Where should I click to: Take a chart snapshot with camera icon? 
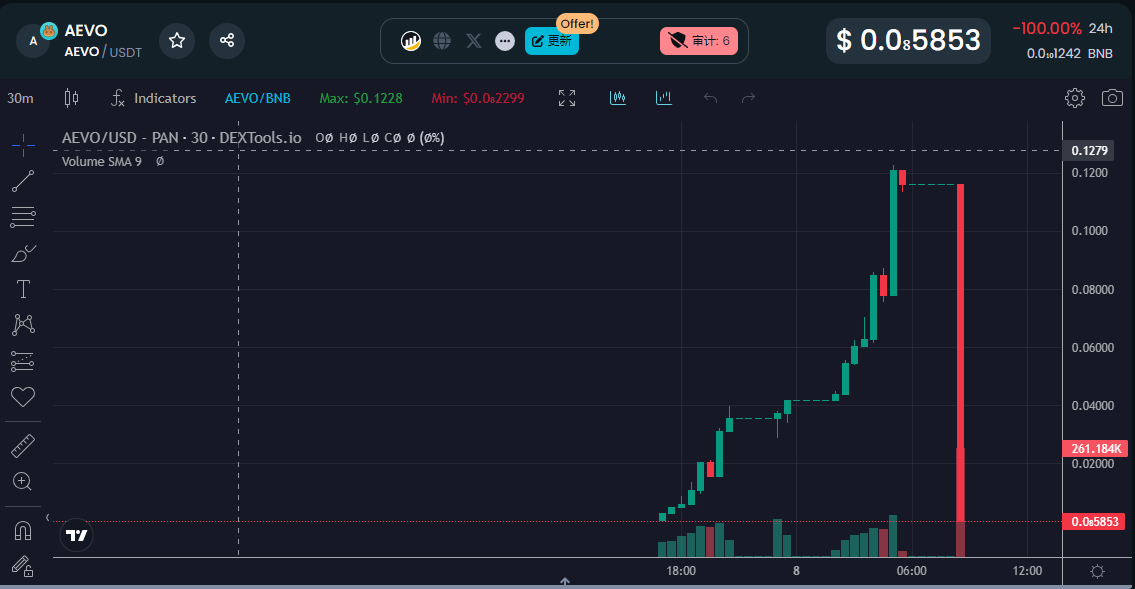pyautogui.click(x=1112, y=98)
